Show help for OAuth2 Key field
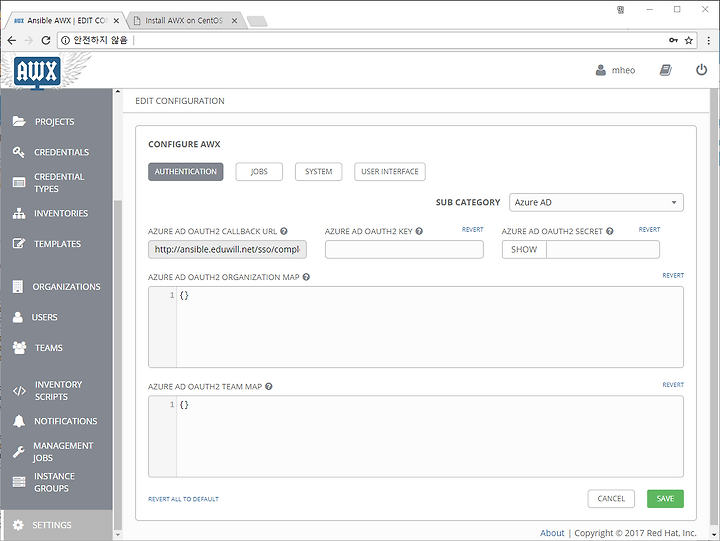The height and width of the screenshot is (541, 720). (x=419, y=231)
